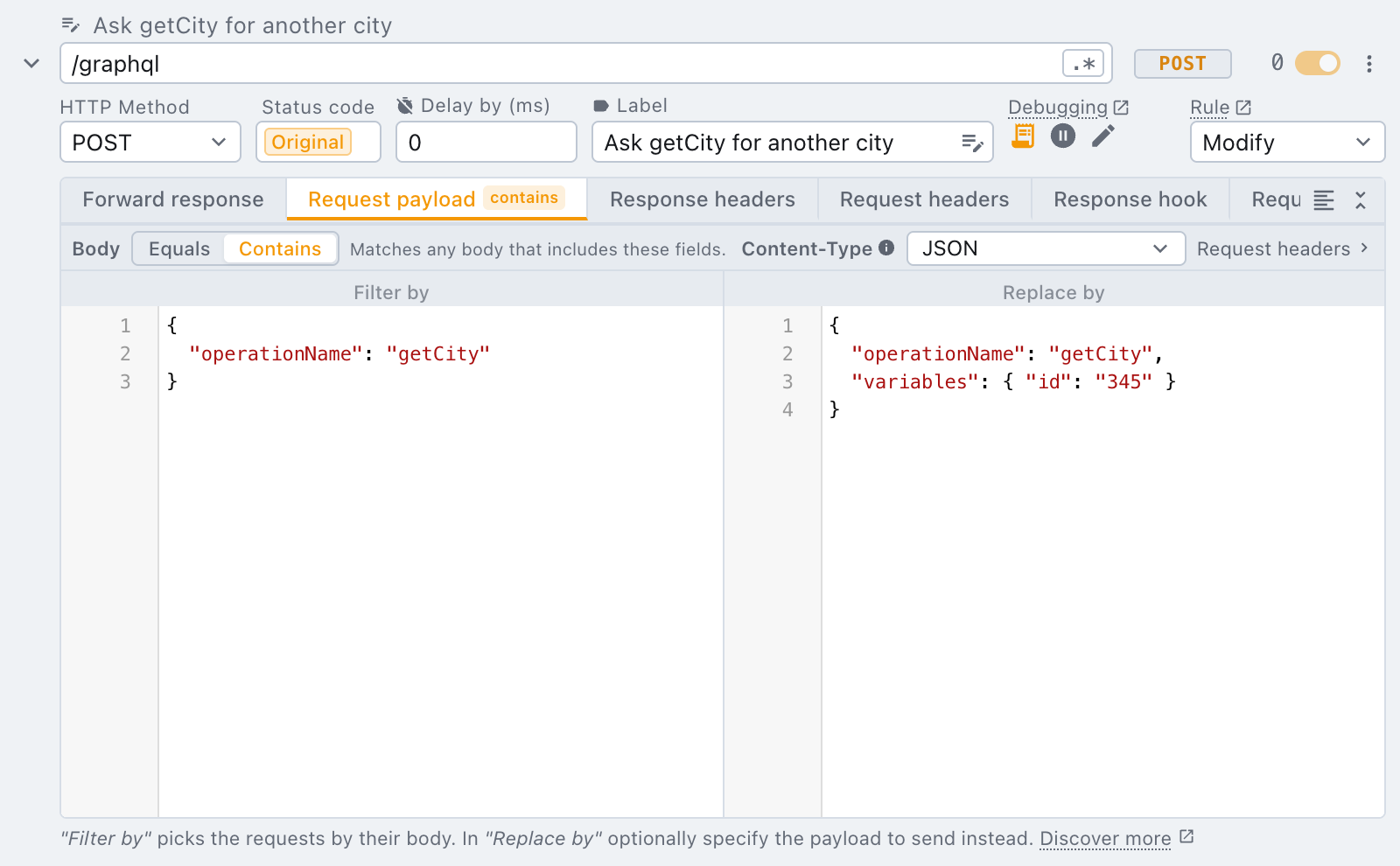The width and height of the screenshot is (1400, 866).
Task: Click the Filter by column header
Action: [391, 293]
